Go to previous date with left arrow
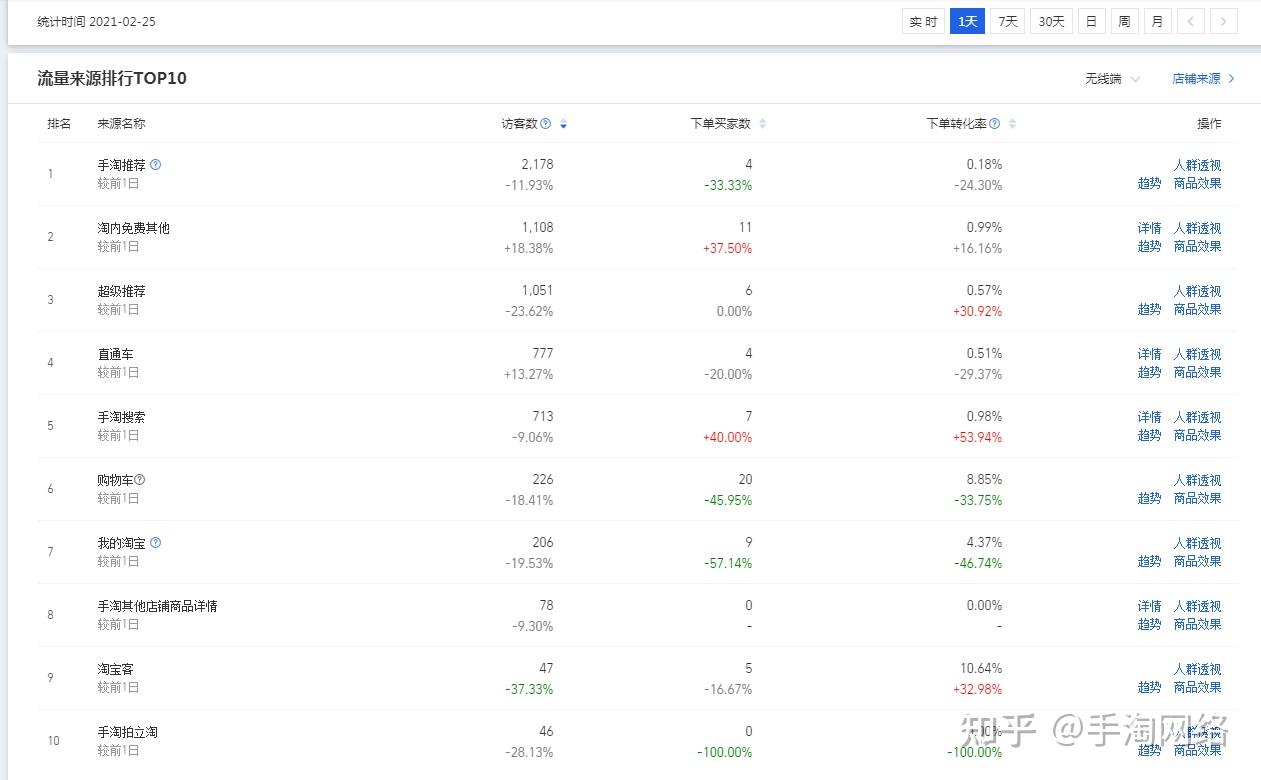 tap(1190, 21)
